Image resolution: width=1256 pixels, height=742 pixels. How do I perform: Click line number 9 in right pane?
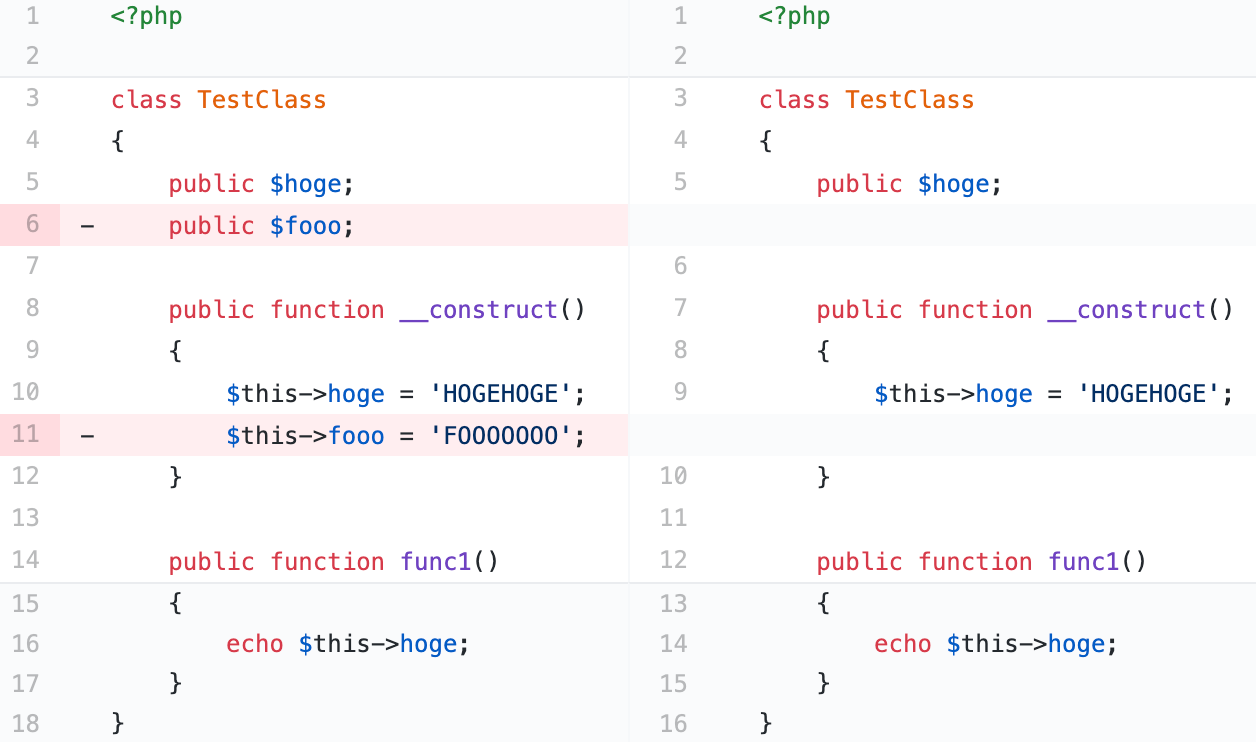(681, 392)
